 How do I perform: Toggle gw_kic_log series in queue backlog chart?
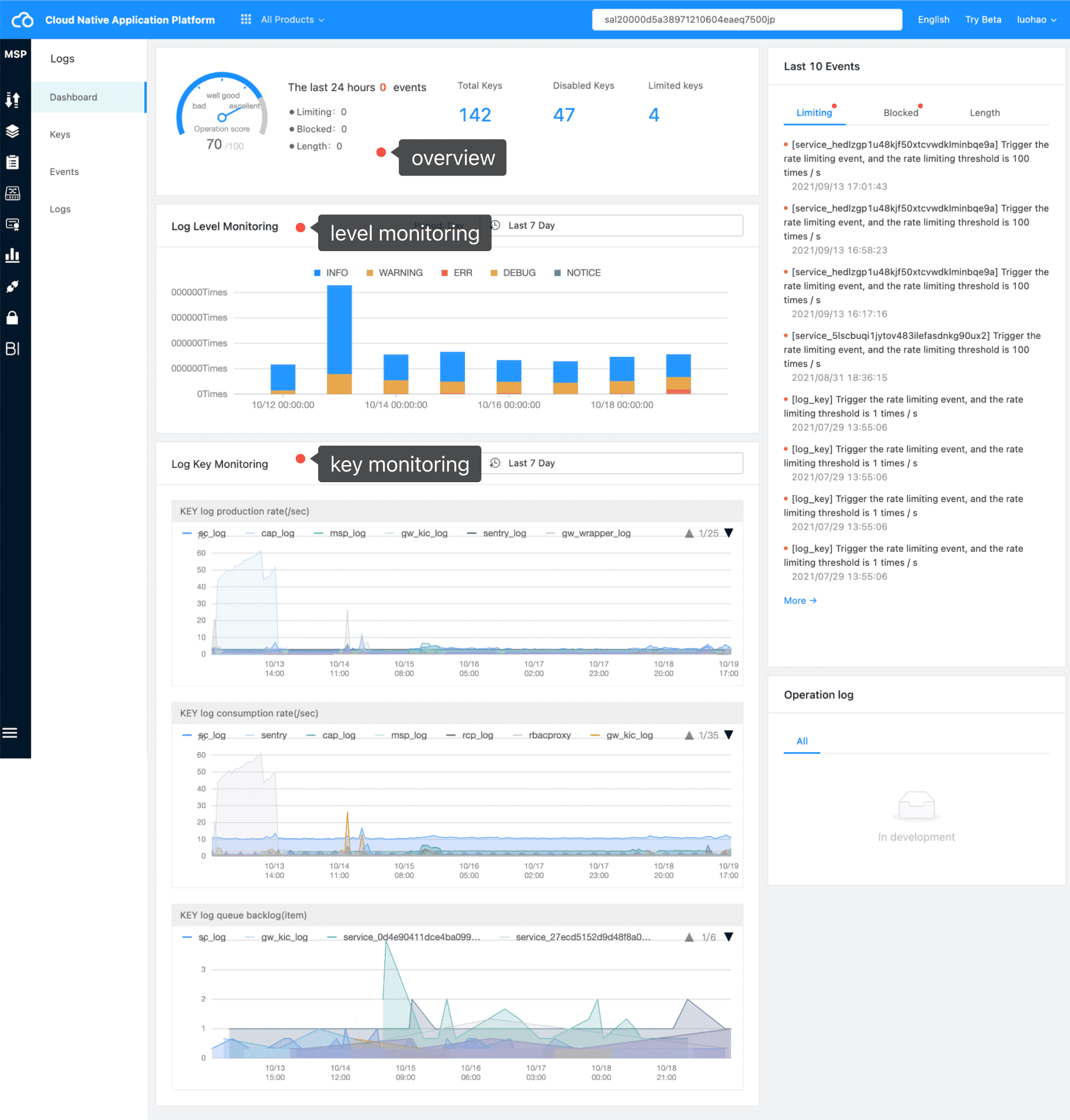coord(276,937)
